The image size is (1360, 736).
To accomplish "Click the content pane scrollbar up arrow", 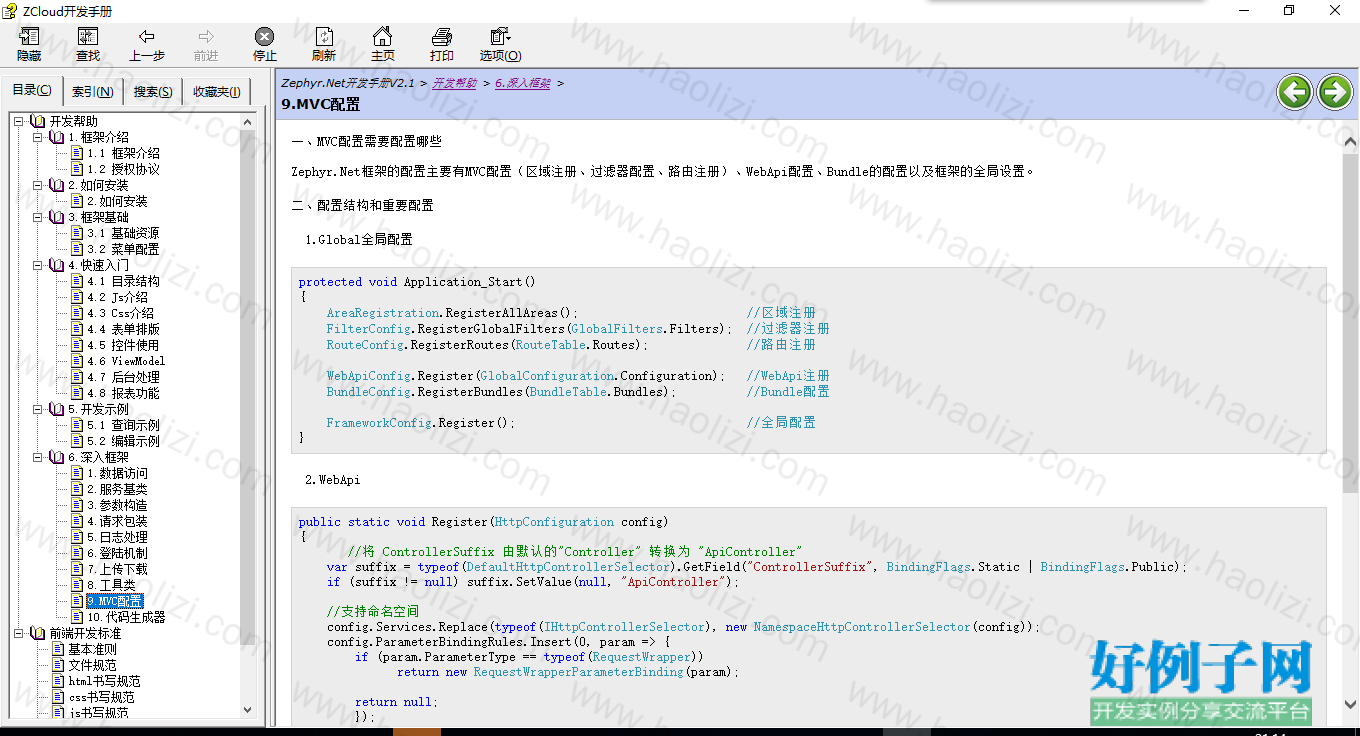I will [1350, 142].
